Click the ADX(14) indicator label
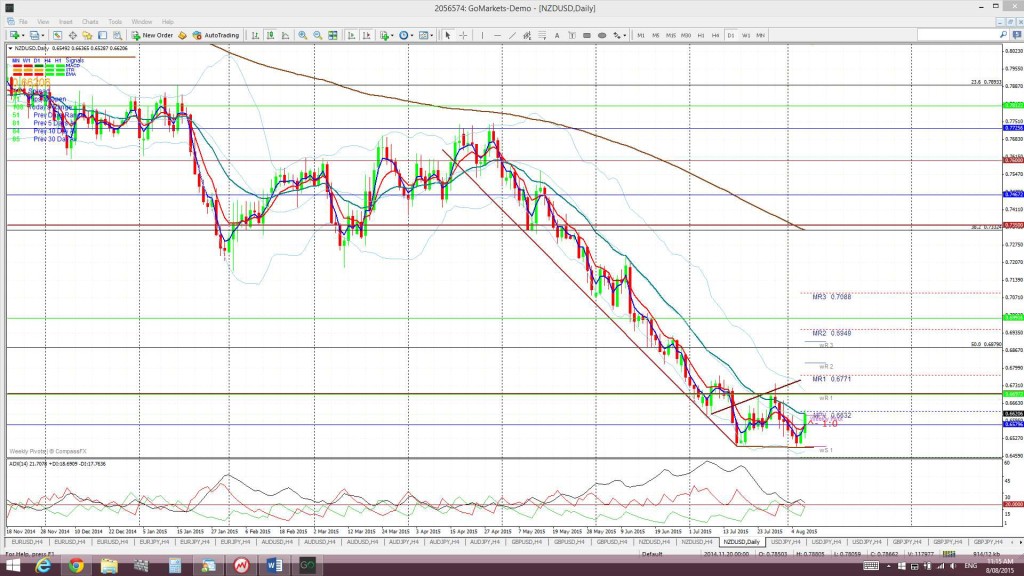The width and height of the screenshot is (1024, 576). [x=57, y=464]
